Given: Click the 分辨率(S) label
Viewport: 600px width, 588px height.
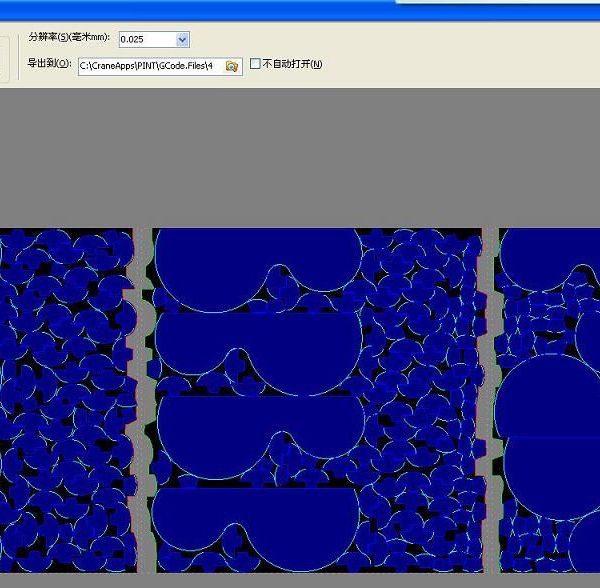Looking at the screenshot, I should [69, 37].
